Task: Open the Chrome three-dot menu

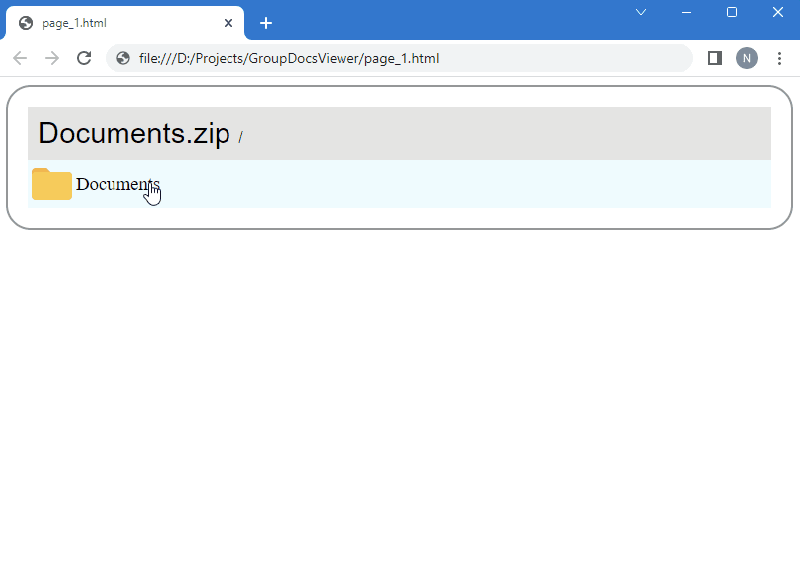Action: click(780, 58)
